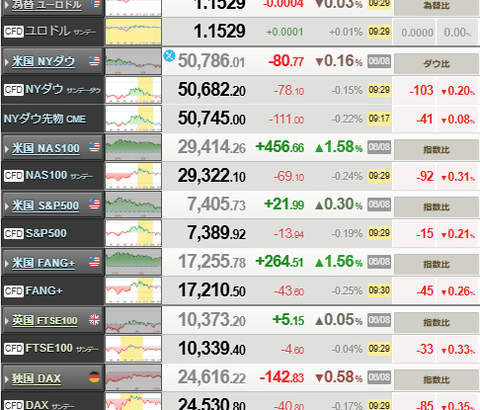Viewport: 480px width, 410px height.
Task: Click the blue round icon next to 50,786.01
Action: click(169, 55)
